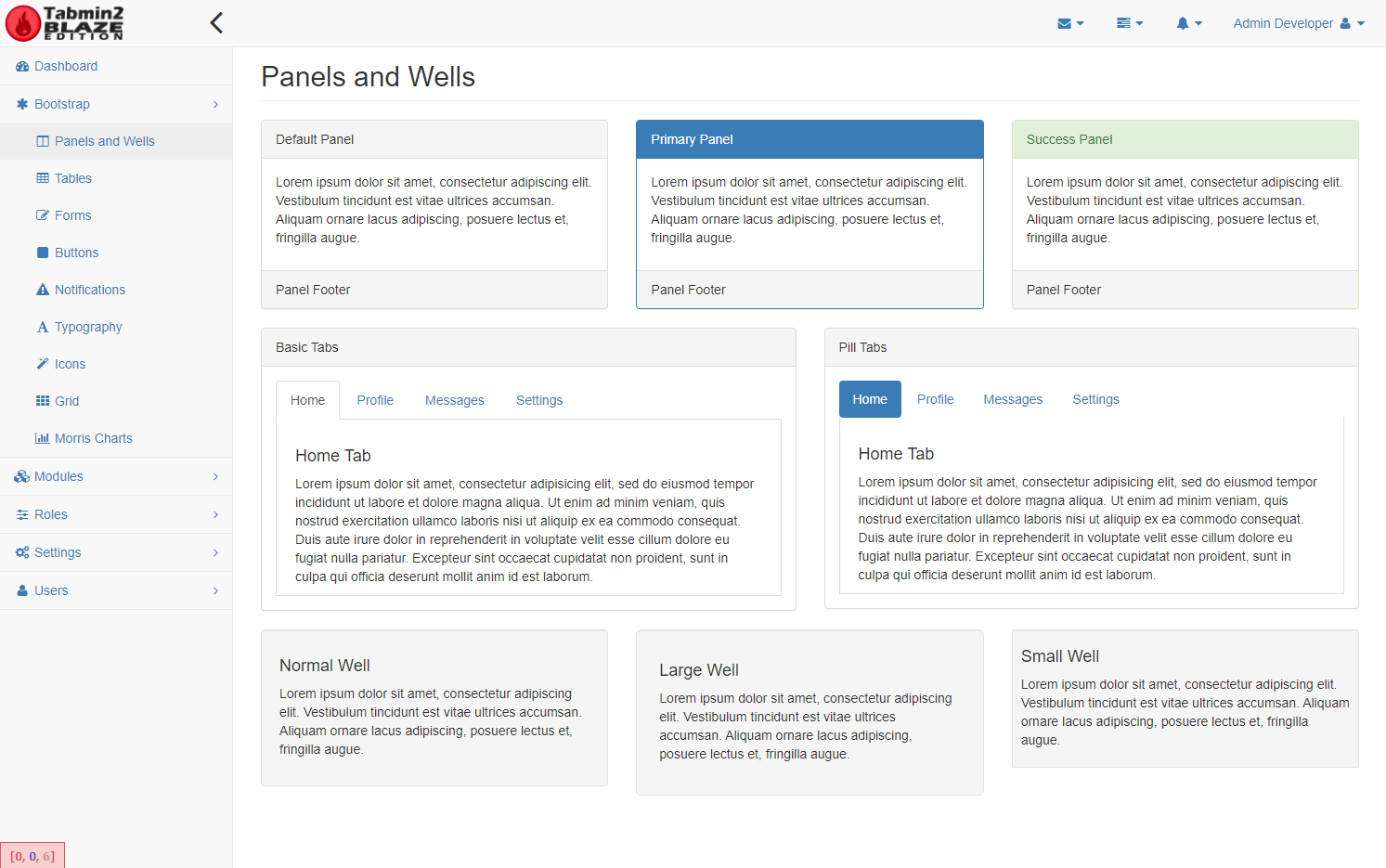The height and width of the screenshot is (868, 1386).
Task: Click the Icons magic wand icon
Action: pos(43,364)
